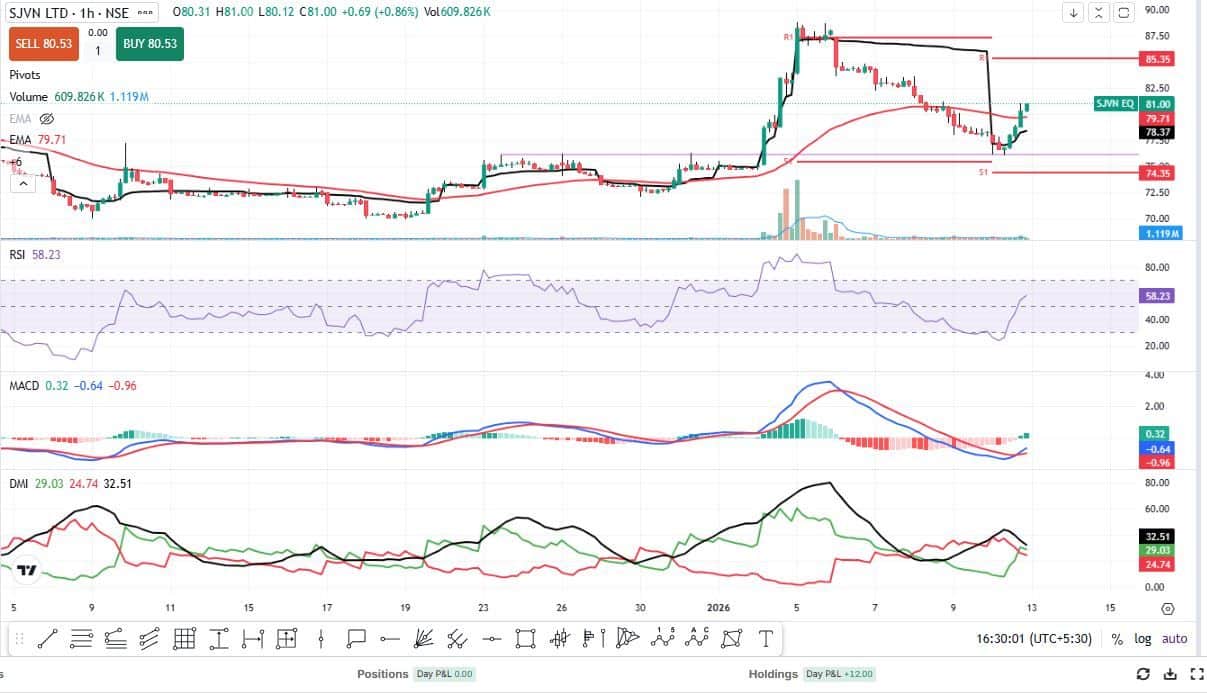The image size is (1207, 693).
Task: Click the 85.35 resistance price label
Action: coord(1158,60)
